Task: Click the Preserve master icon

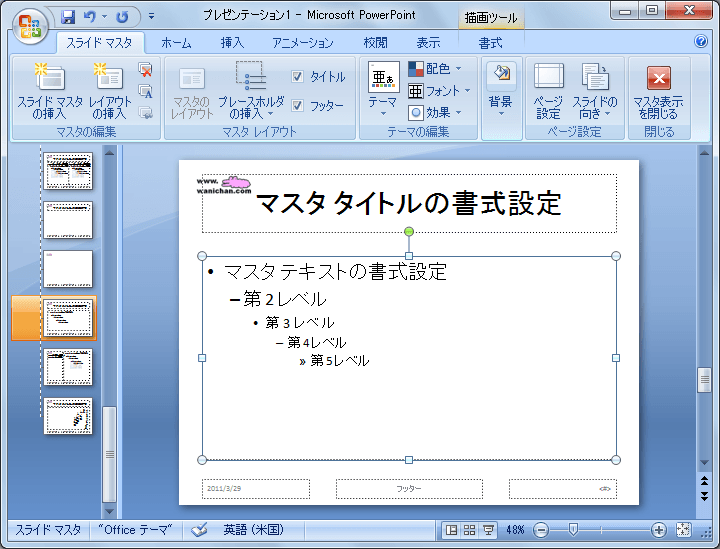Action: pyautogui.click(x=146, y=112)
